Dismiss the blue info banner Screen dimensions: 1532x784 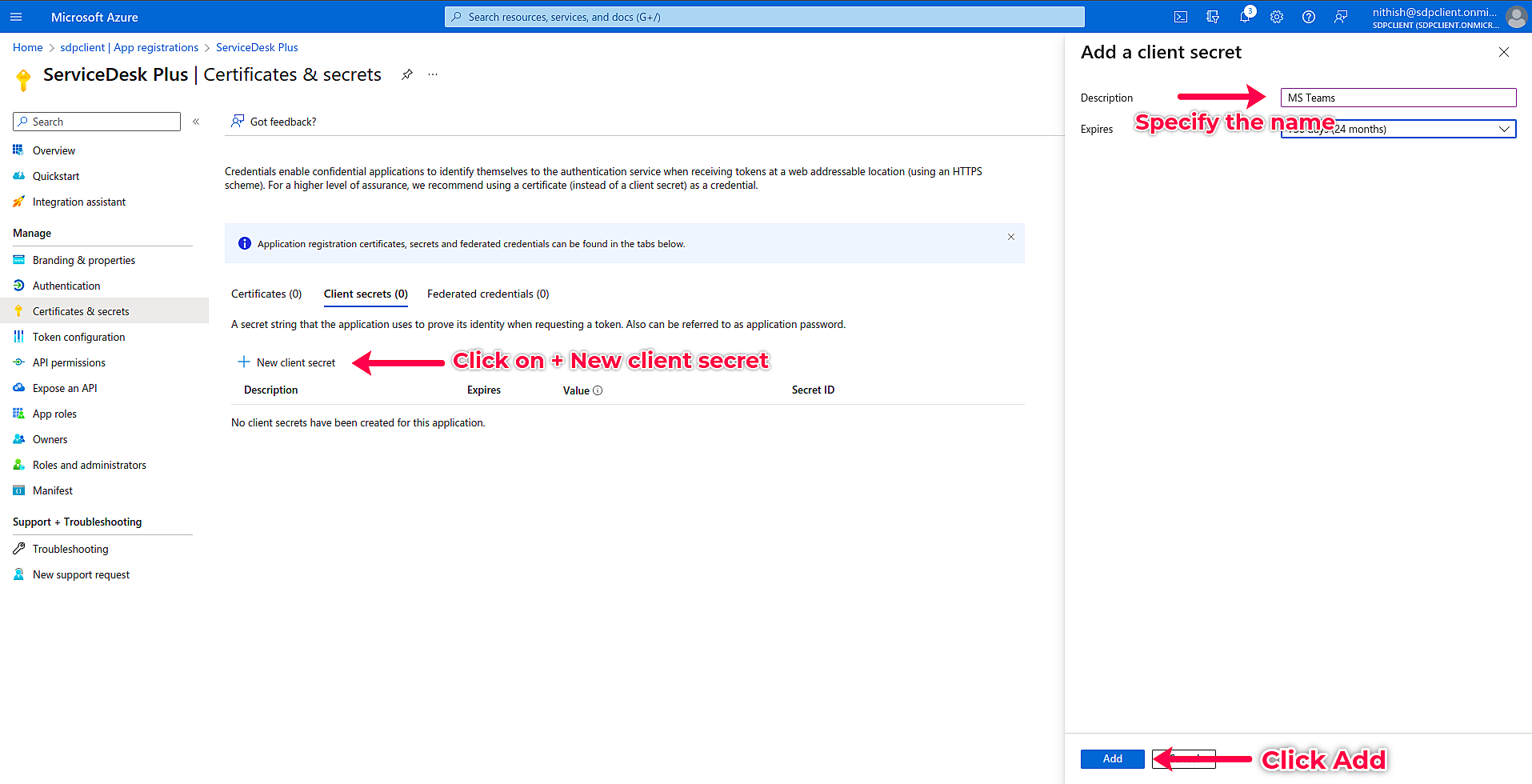[x=1011, y=237]
